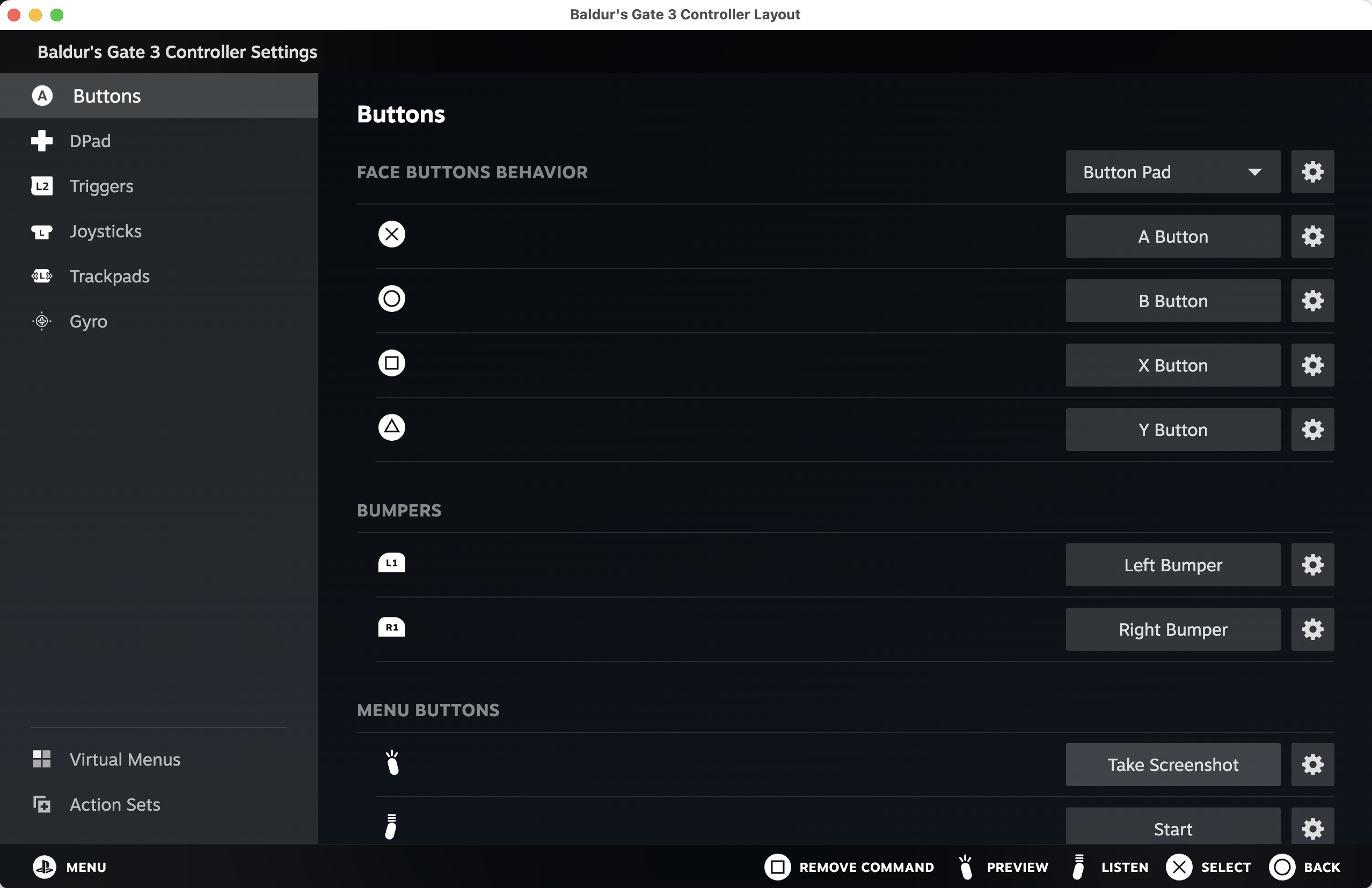1372x888 pixels.
Task: Click the Circle button icon row
Action: click(391, 299)
